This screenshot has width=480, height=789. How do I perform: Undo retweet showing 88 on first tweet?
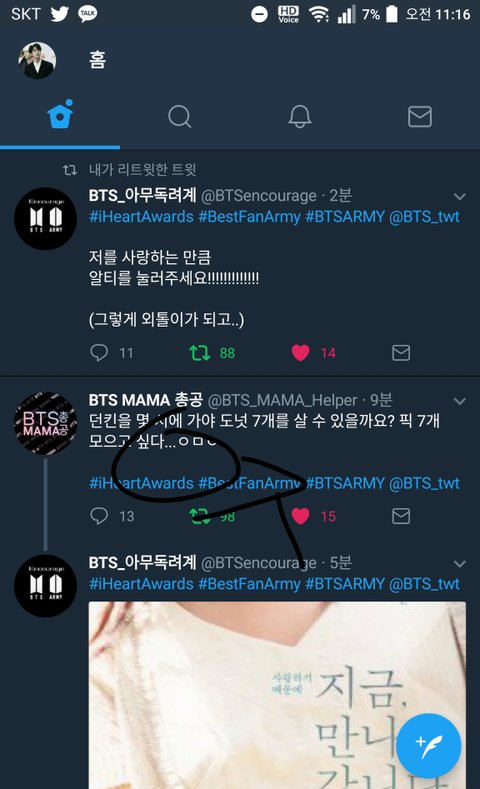coord(200,353)
